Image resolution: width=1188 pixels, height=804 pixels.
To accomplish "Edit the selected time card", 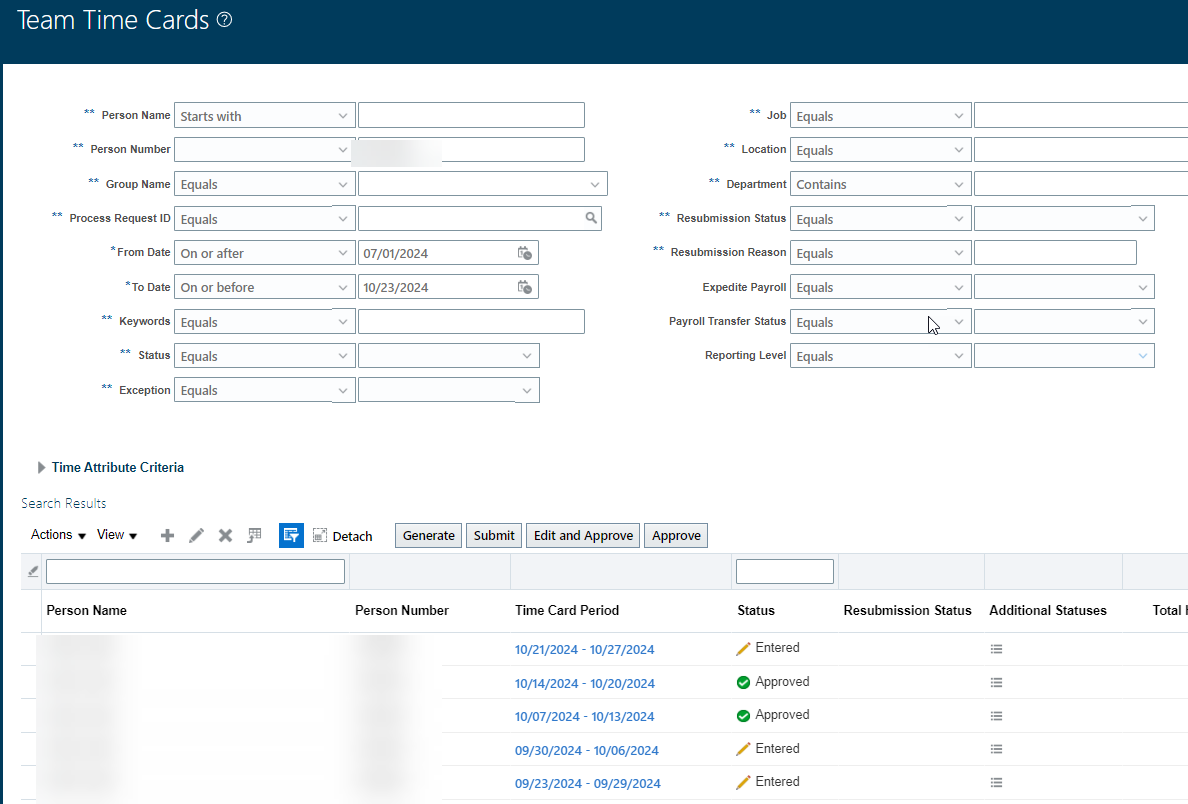I will tap(196, 535).
